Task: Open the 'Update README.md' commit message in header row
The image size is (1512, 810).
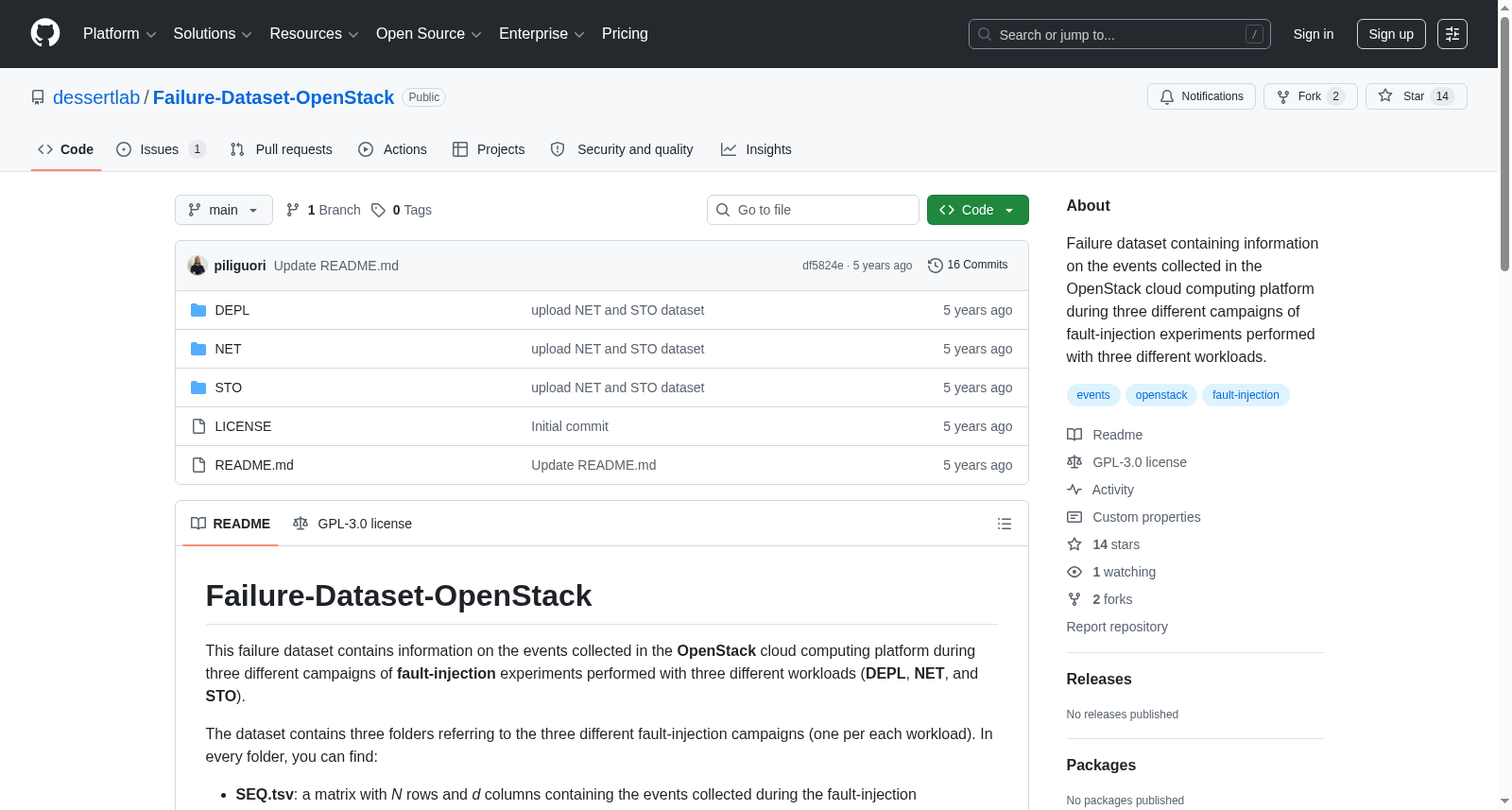Action: point(336,266)
